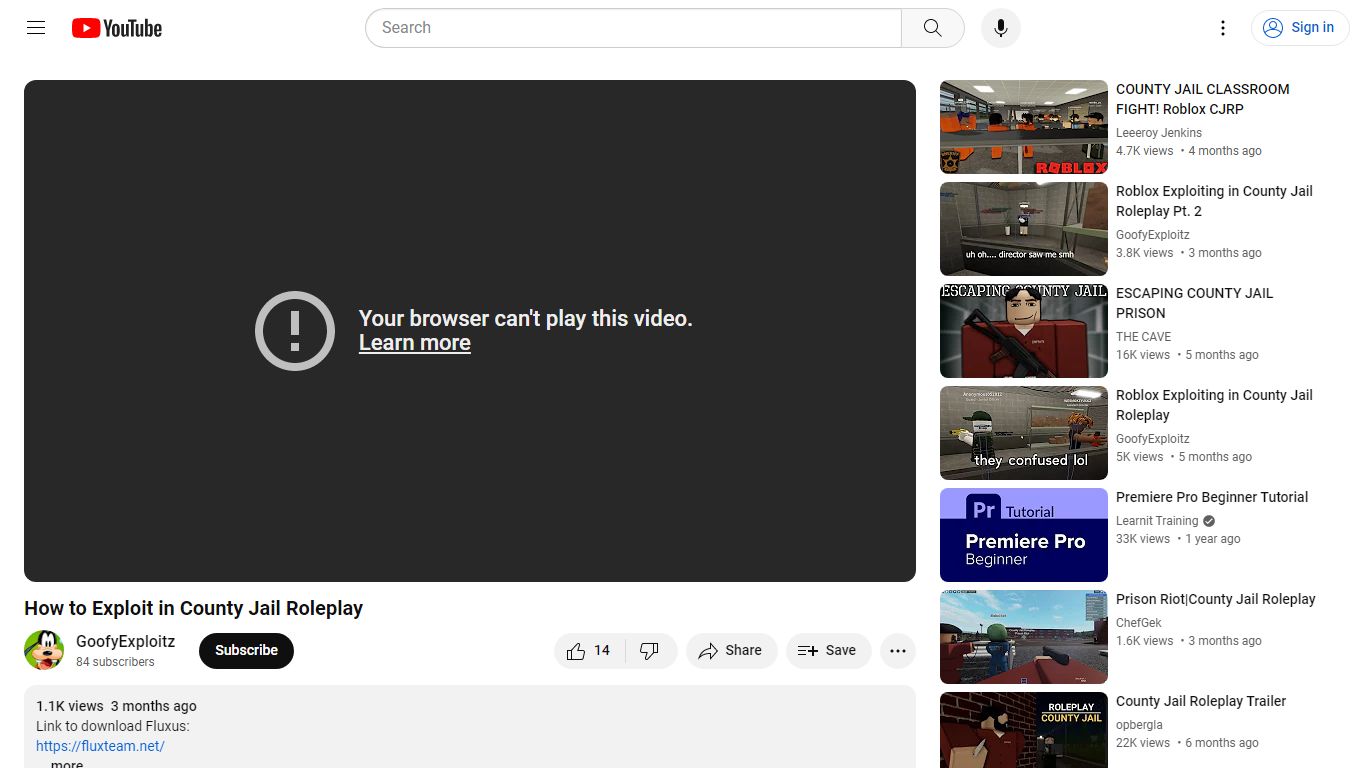Open 'Premiere Pro Beginner Tutorial' title
Screen dimensions: 1366x768
(1212, 497)
